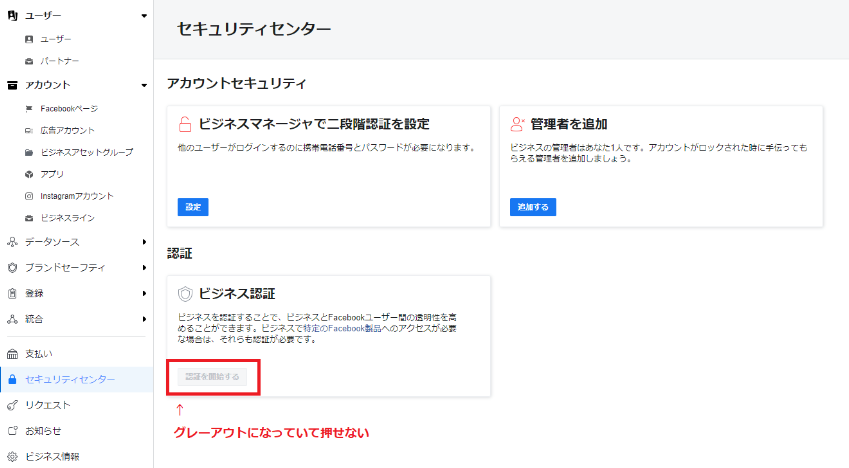Click the お知らせ notification icon

tap(12, 431)
